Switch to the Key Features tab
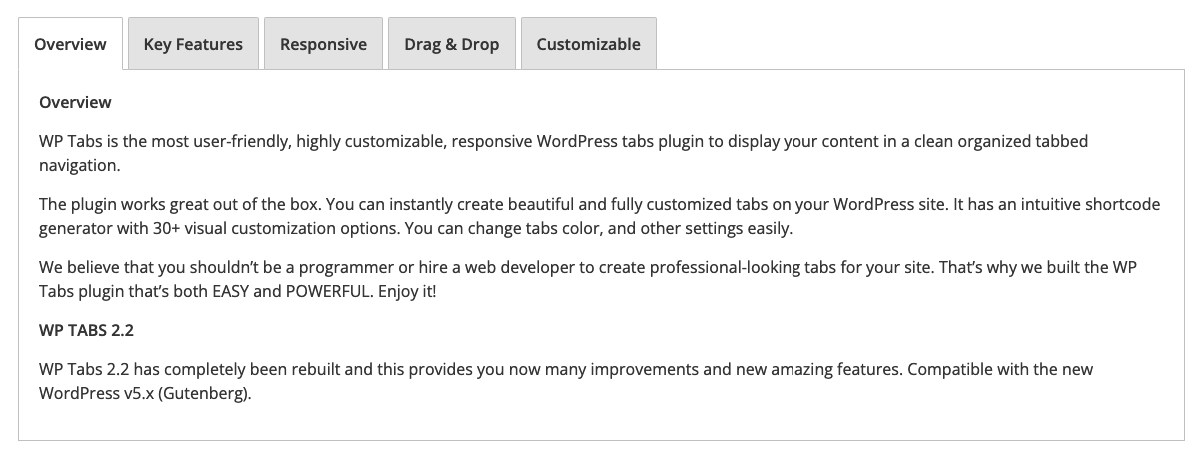 (193, 44)
